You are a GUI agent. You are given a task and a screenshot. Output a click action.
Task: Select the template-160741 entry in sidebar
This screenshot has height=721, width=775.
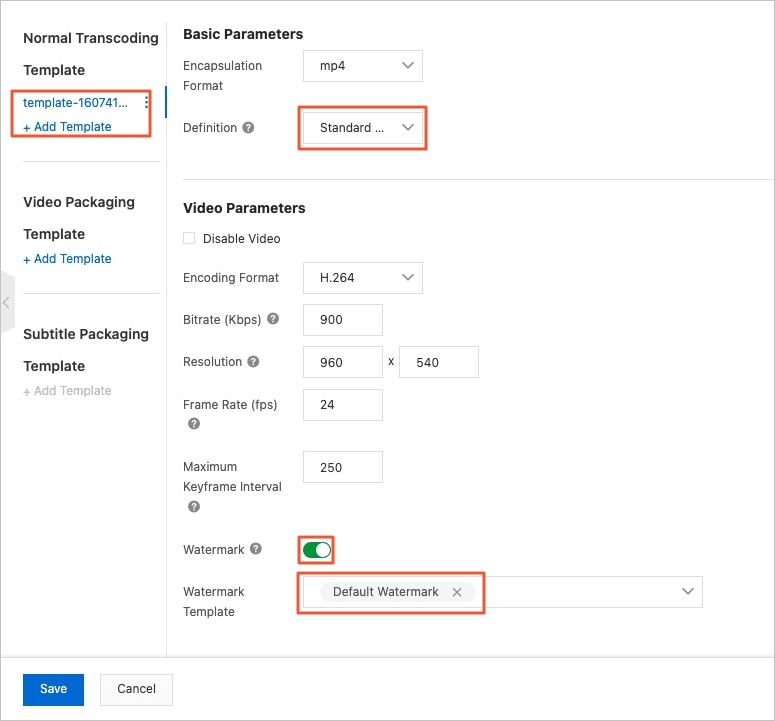pos(76,103)
